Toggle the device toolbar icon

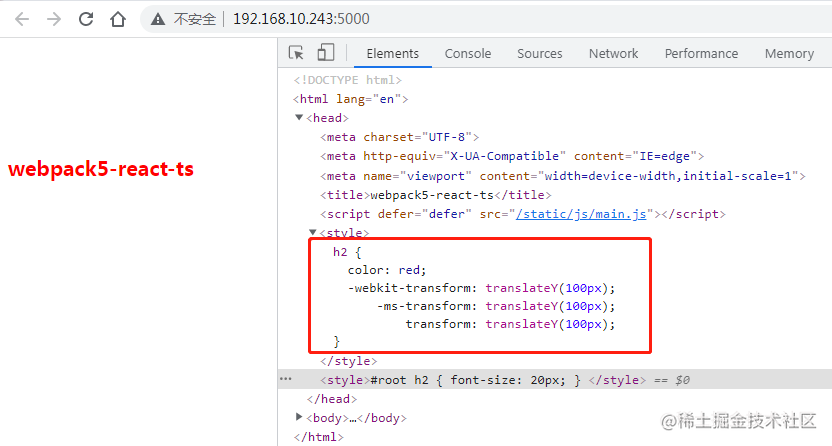[x=325, y=53]
